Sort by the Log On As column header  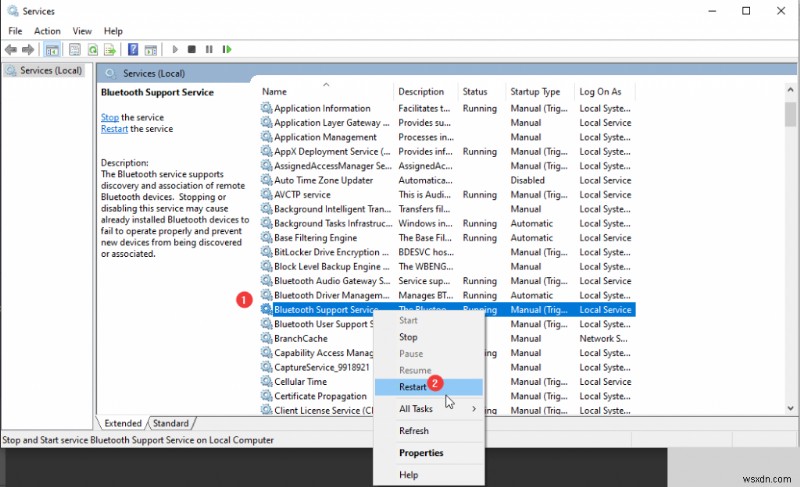[x=605, y=91]
